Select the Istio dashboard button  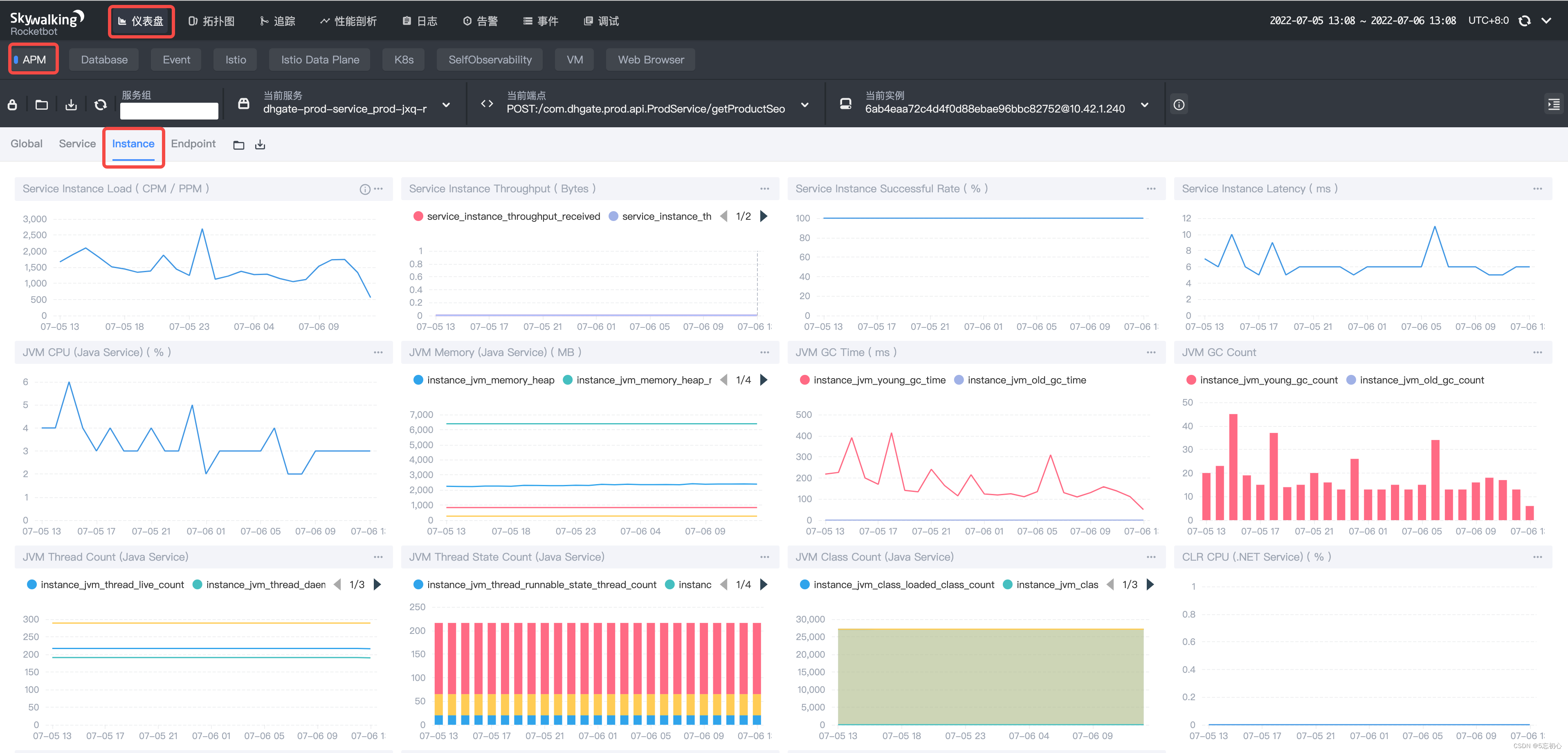[x=236, y=60]
